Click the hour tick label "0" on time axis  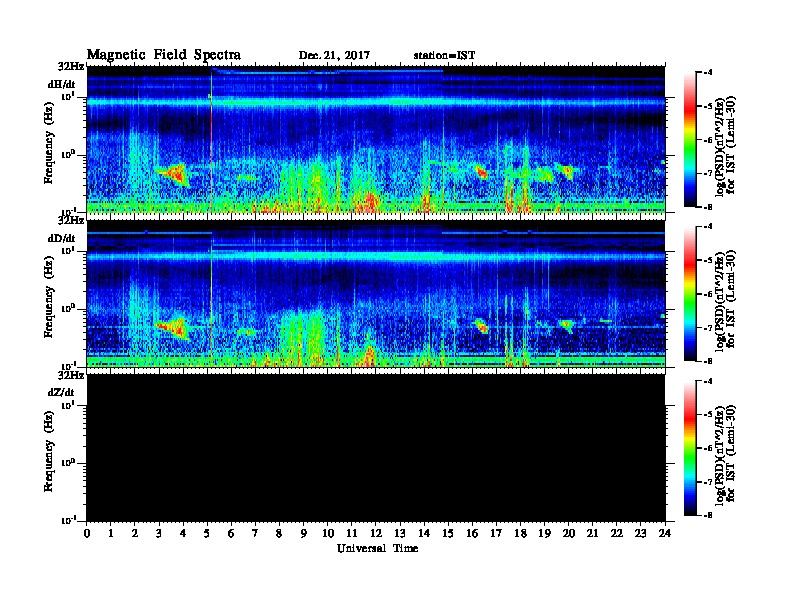point(87,534)
